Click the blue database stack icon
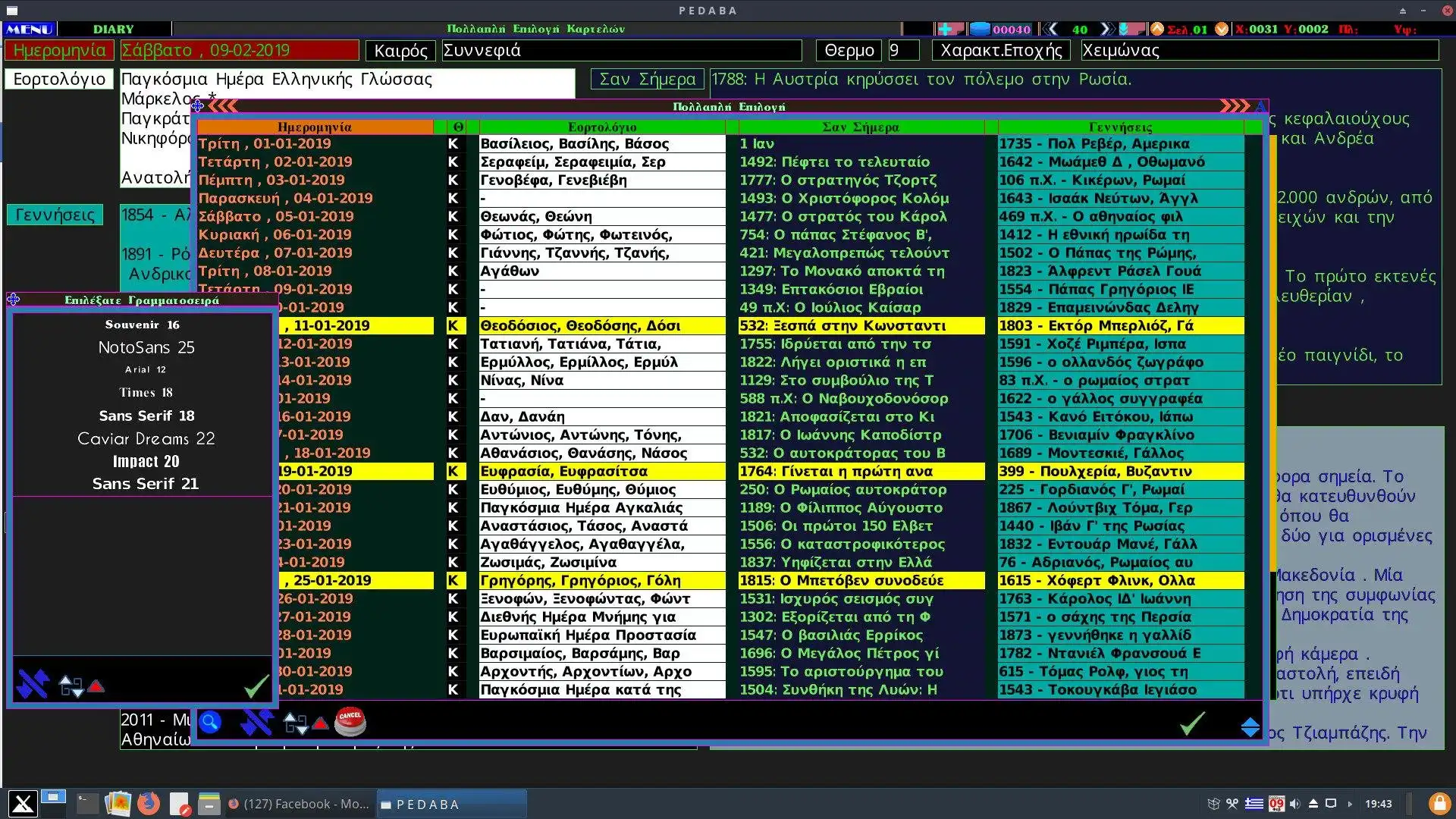 (x=980, y=30)
